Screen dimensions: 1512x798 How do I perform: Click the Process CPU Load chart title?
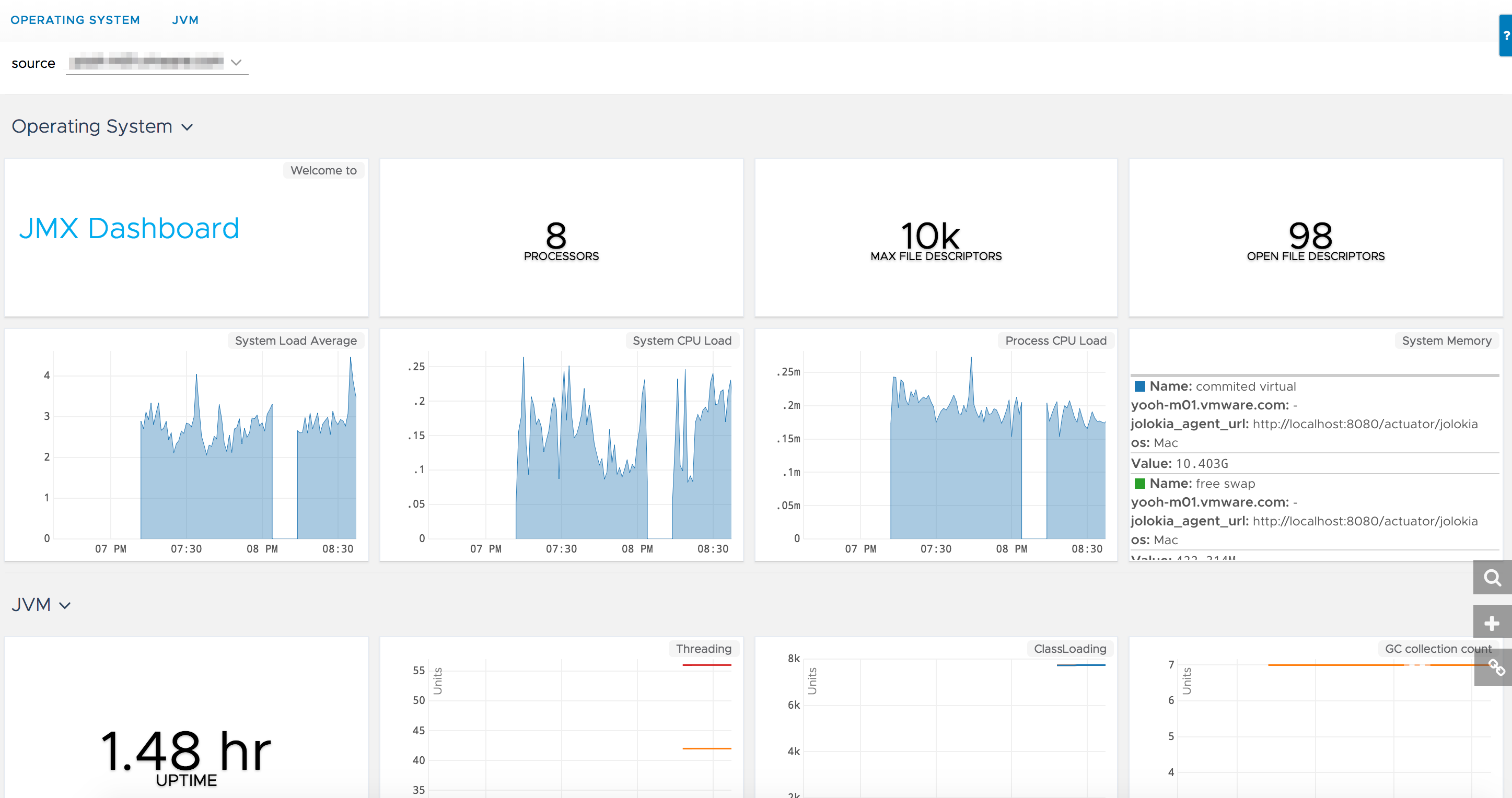coord(1056,341)
